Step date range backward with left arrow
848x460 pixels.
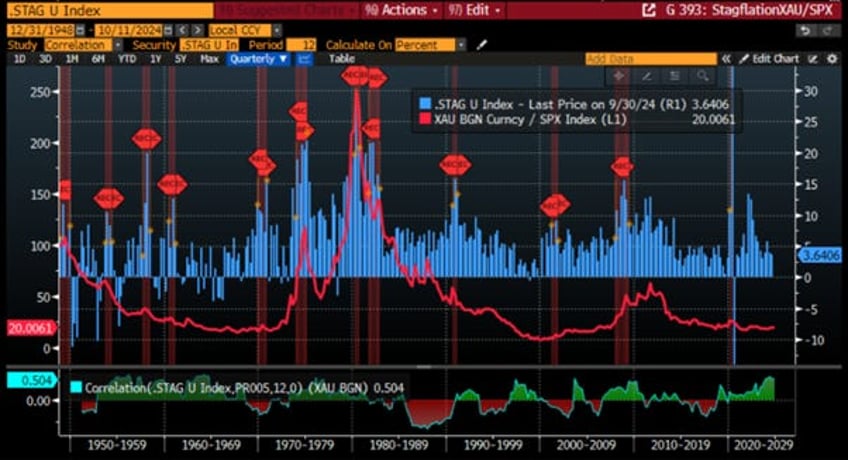(183, 31)
